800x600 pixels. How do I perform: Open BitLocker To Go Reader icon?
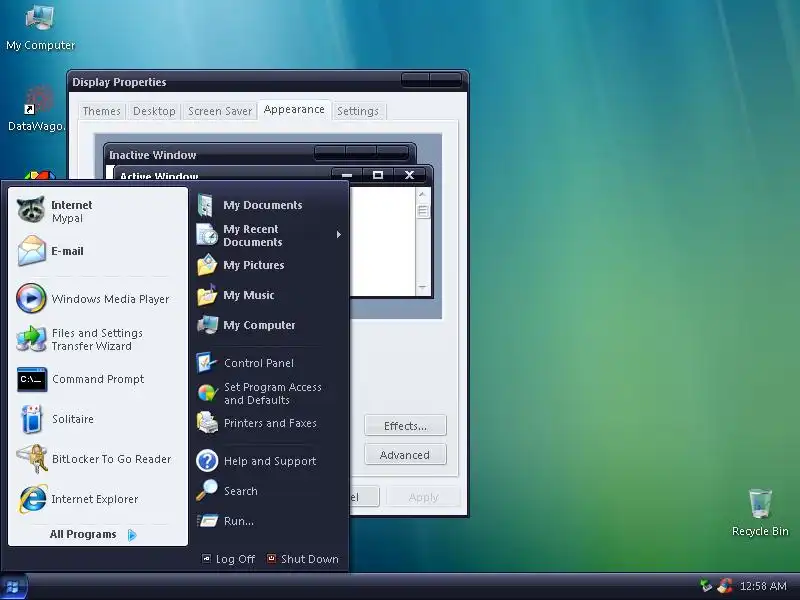coord(32,459)
